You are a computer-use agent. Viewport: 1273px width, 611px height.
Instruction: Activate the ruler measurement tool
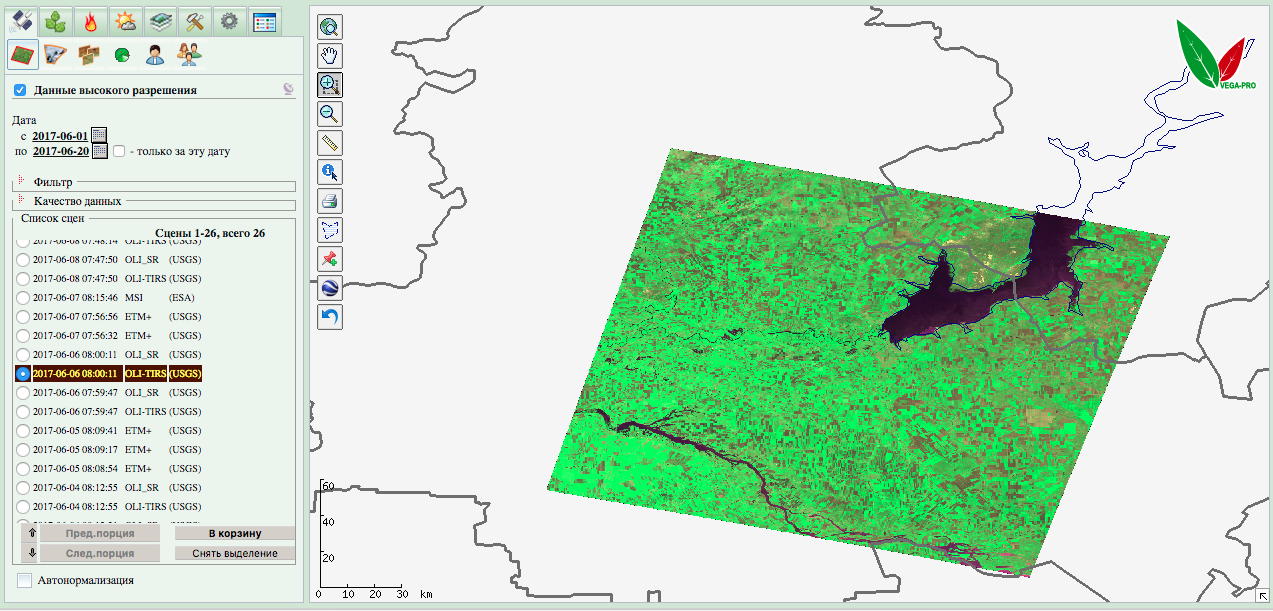point(330,143)
